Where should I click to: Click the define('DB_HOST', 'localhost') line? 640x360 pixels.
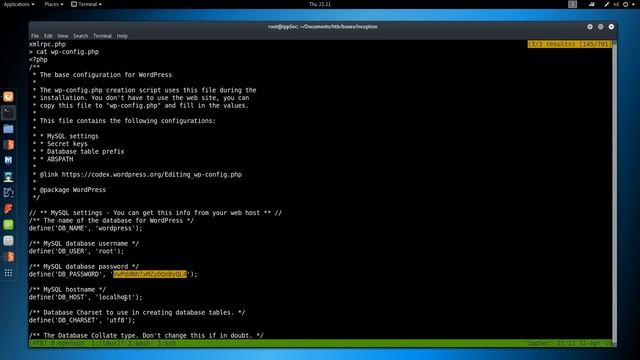[86, 298]
